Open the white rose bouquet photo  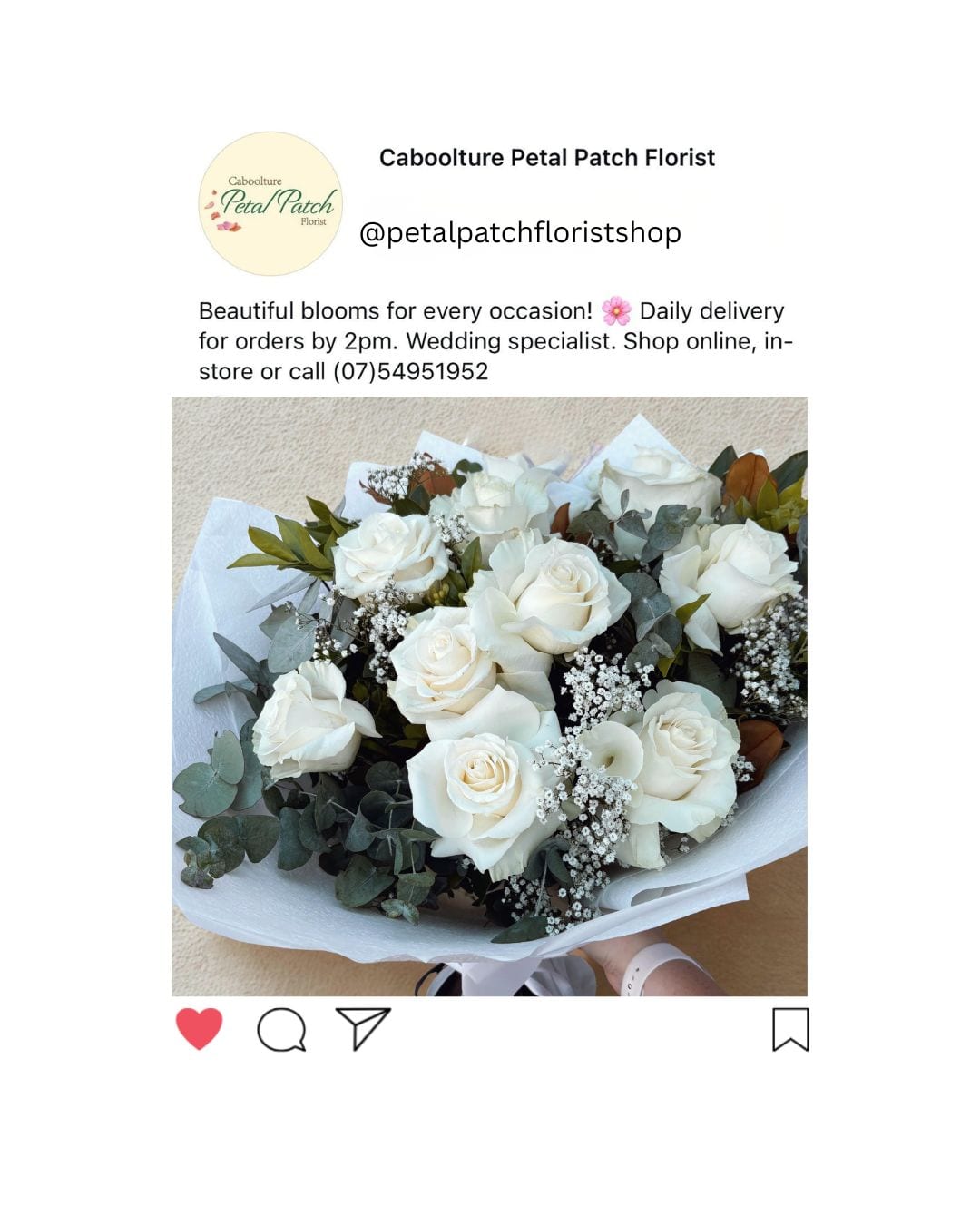point(489,696)
